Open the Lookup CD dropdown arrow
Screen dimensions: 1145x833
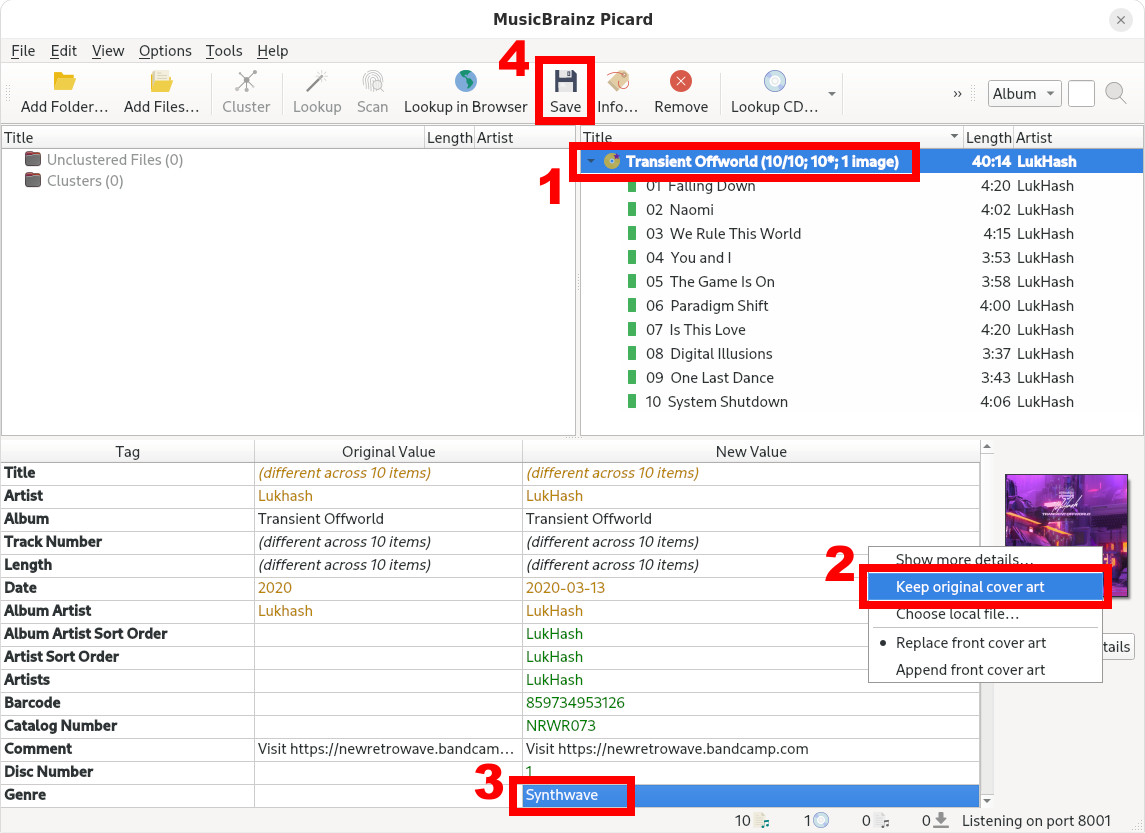point(832,94)
